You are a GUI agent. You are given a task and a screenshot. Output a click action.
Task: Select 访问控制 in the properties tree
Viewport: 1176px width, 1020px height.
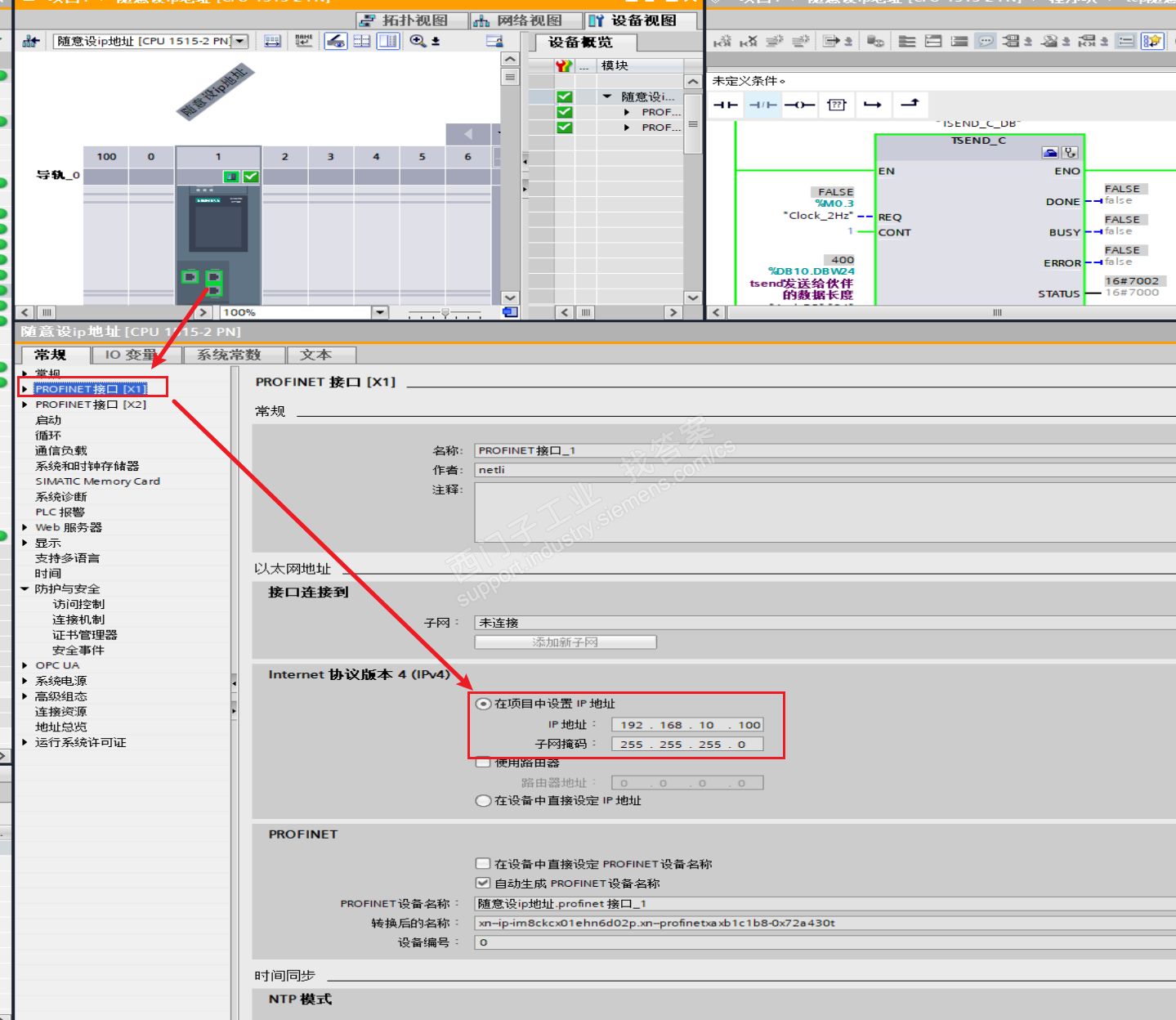tap(78, 604)
